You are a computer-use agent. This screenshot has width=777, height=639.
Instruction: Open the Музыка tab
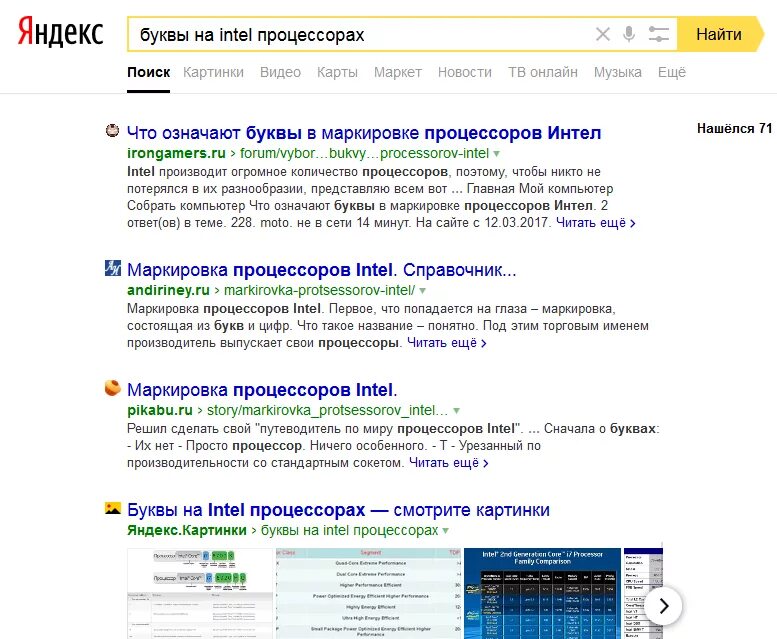[x=618, y=72]
